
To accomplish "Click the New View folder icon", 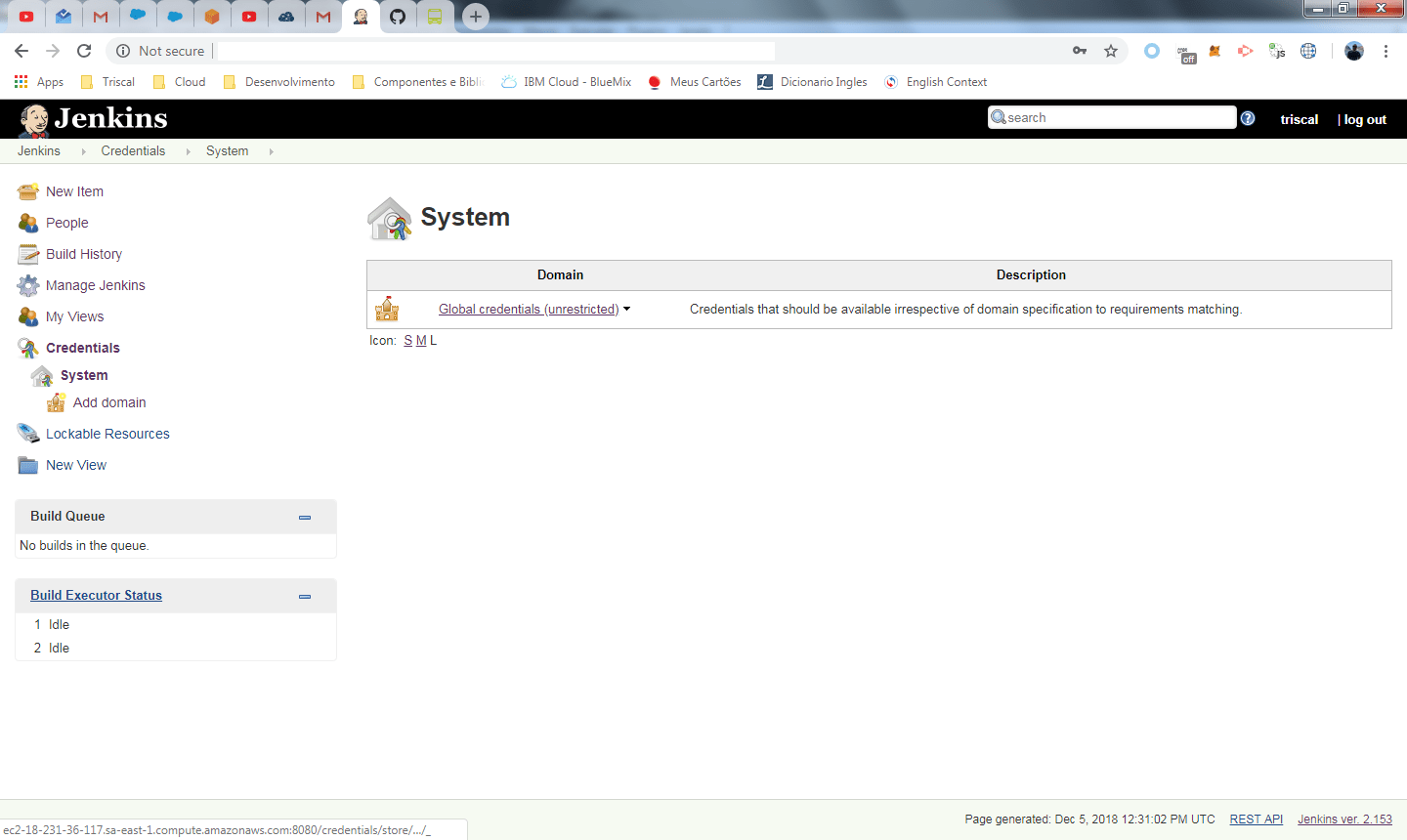I will click(28, 465).
